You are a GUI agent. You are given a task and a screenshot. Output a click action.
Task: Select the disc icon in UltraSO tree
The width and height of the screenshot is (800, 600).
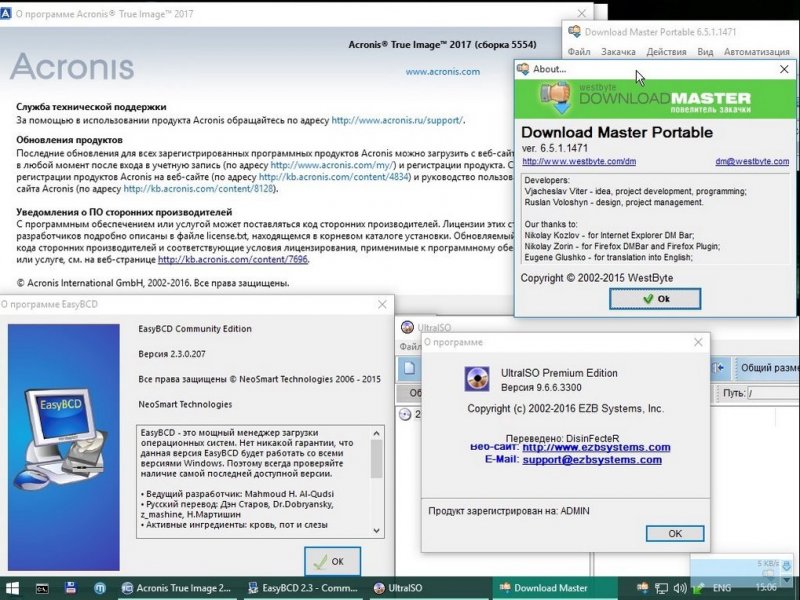coord(405,414)
